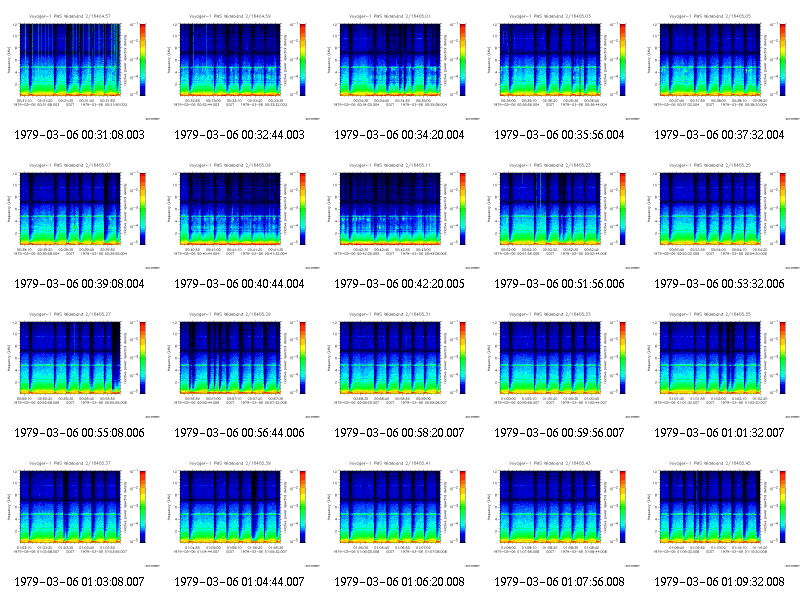800x596 pixels.
Task: Click caption text 1979-03-06 00:53:32.006
Action: pos(719,284)
